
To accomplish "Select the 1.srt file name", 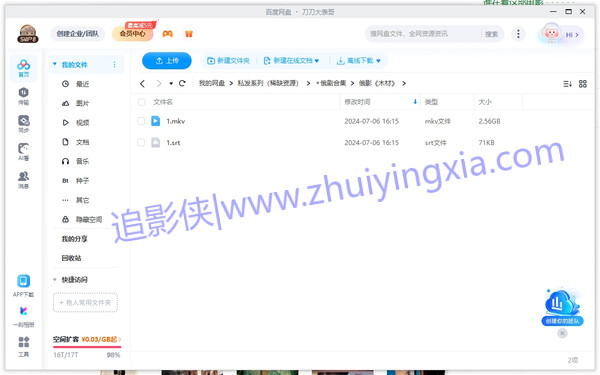I will pos(173,142).
